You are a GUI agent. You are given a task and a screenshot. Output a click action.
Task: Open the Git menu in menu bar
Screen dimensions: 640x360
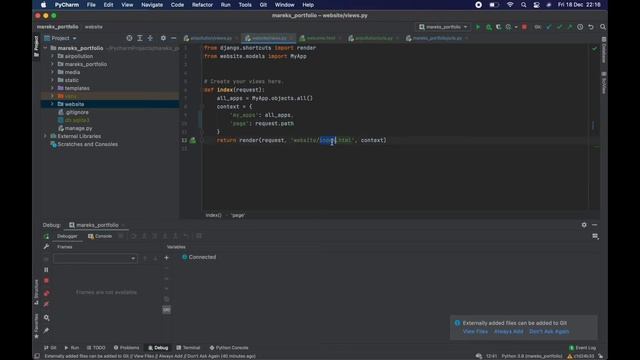pos(263,5)
